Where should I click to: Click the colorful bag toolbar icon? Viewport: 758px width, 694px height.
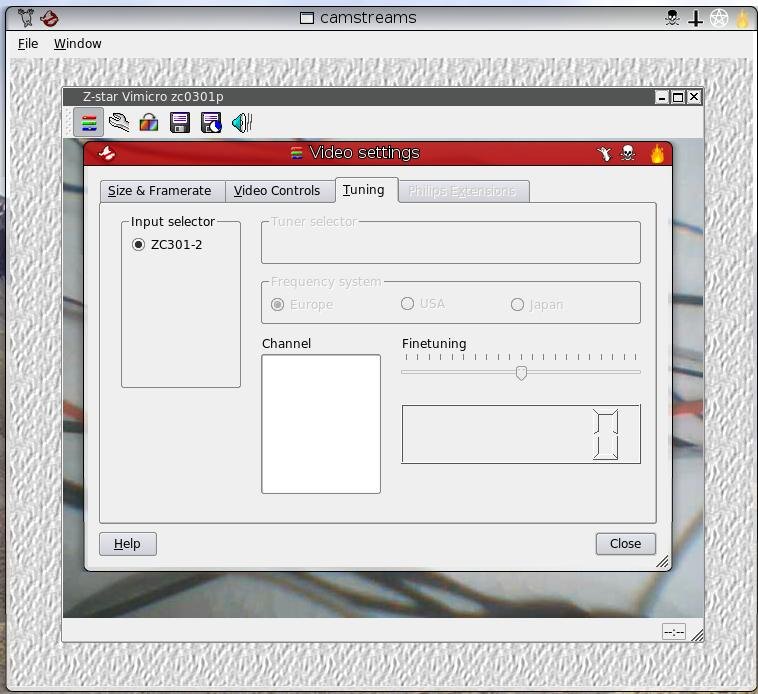pyautogui.click(x=149, y=122)
